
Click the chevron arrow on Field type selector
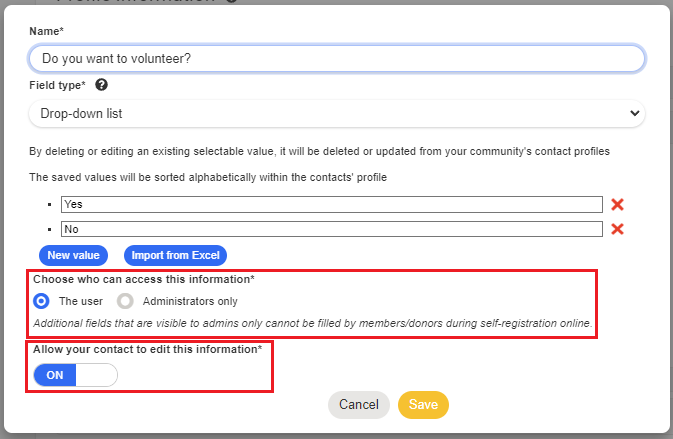[634, 114]
